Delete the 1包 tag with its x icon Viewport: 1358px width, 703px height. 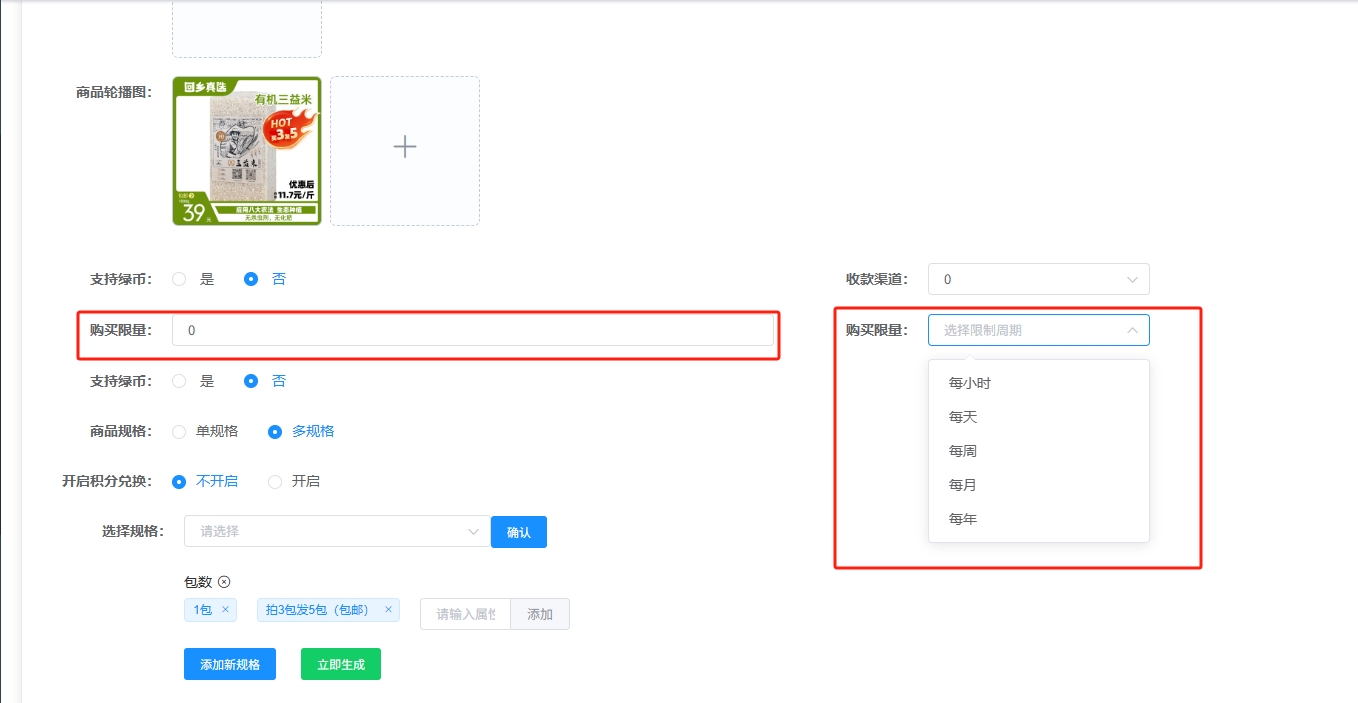coord(223,610)
